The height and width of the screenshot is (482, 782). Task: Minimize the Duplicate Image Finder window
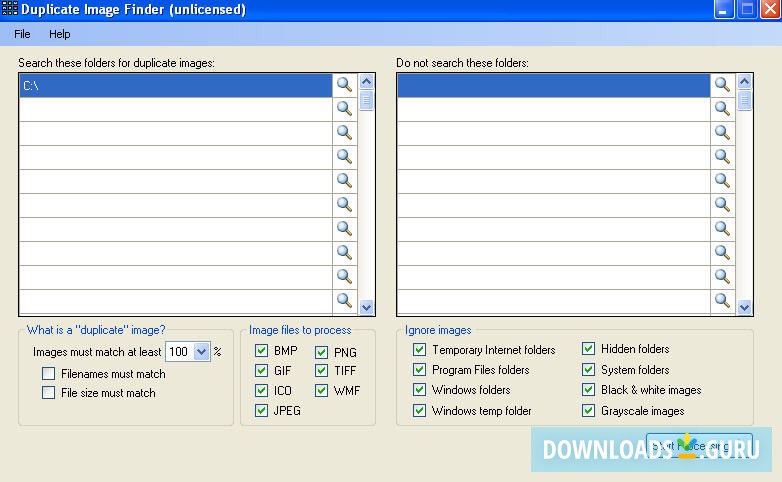(723, 9)
